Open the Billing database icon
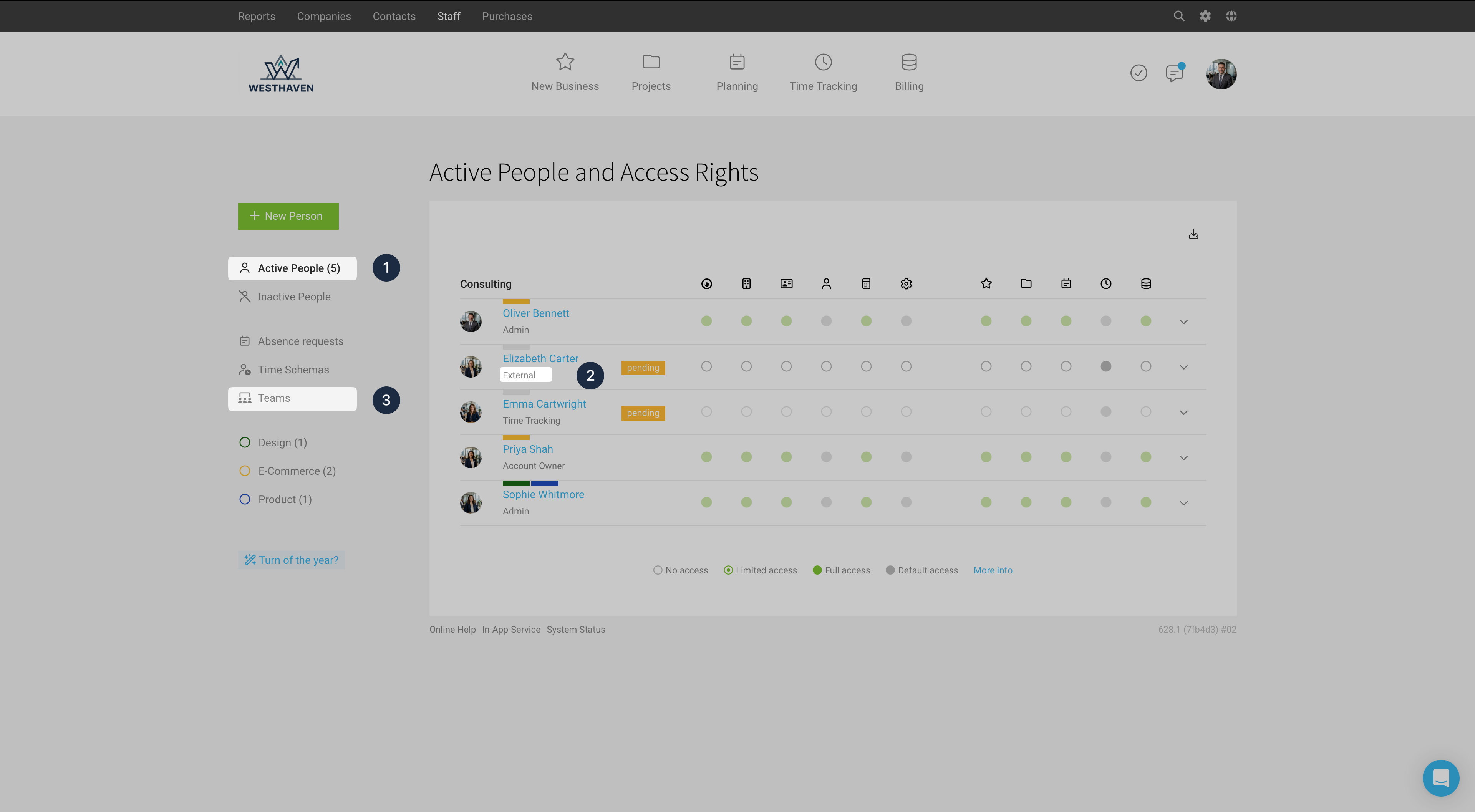This screenshot has width=1475, height=812. click(909, 62)
